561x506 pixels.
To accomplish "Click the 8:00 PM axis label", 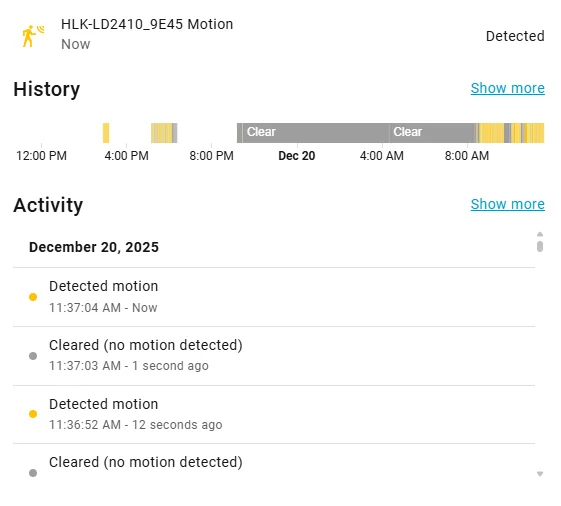I will [x=211, y=156].
